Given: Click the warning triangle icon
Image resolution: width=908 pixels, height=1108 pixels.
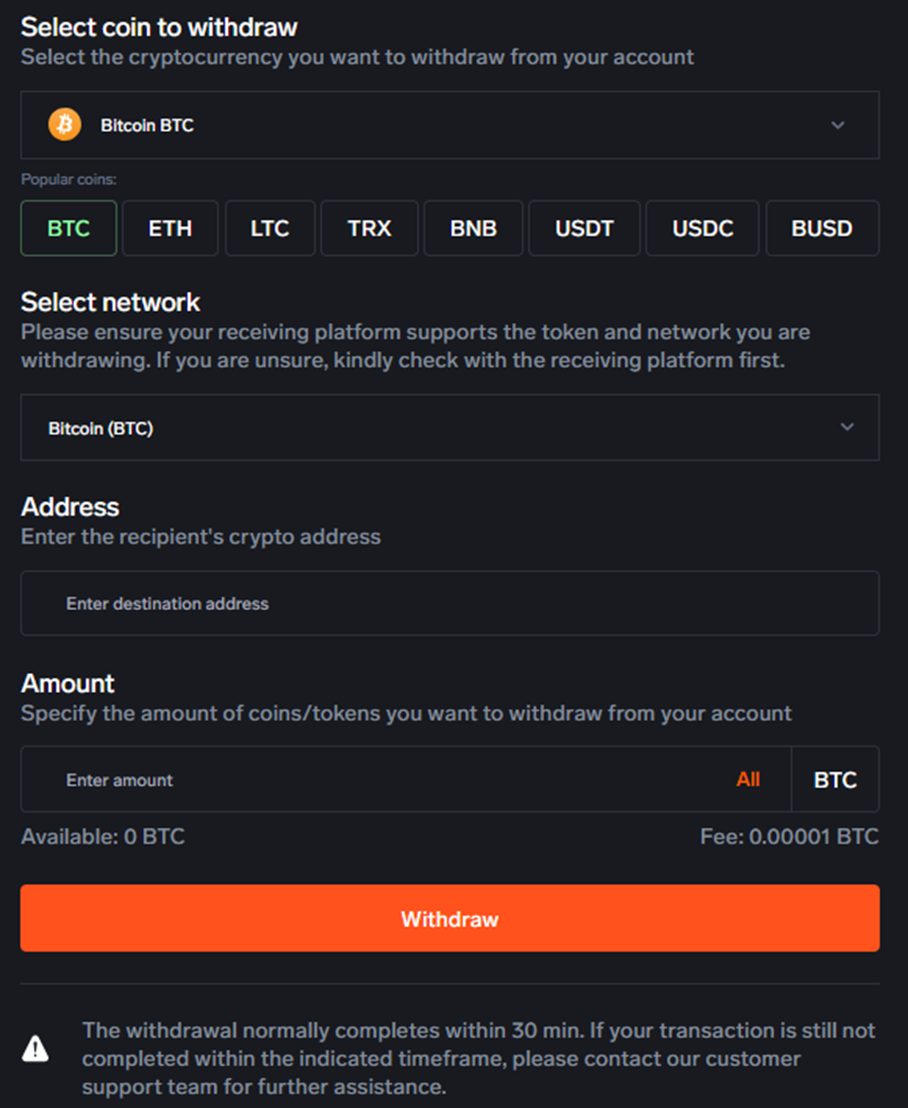Looking at the screenshot, I should 35,1048.
